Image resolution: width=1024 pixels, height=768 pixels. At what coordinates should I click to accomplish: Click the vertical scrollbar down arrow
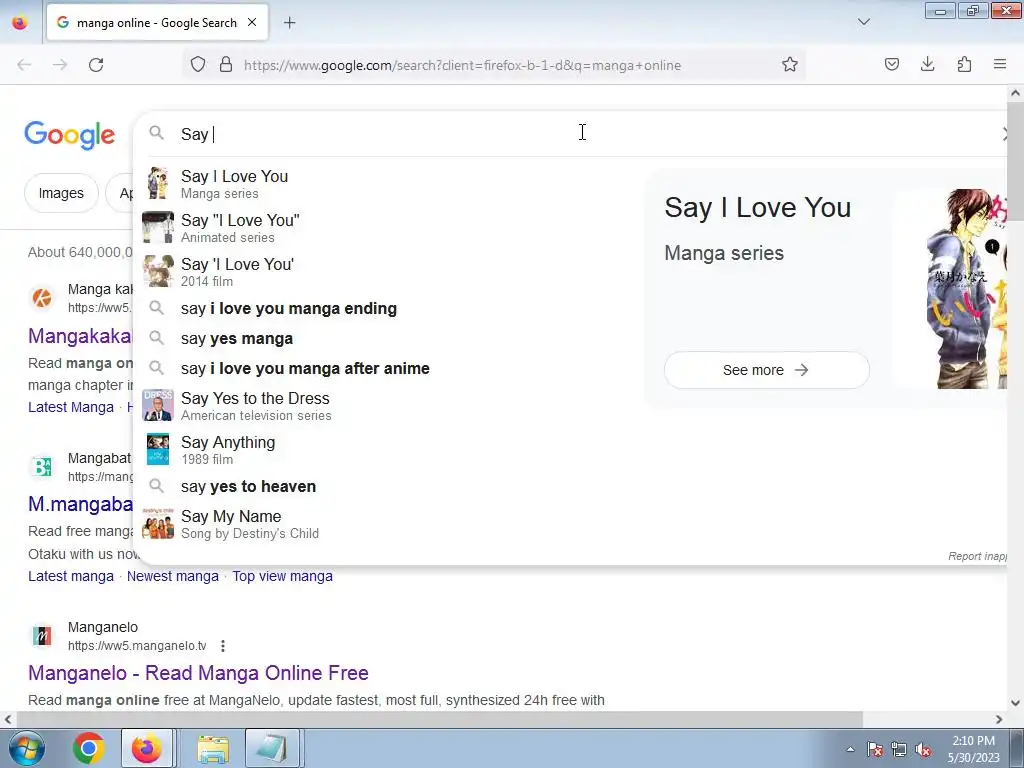(1015, 703)
